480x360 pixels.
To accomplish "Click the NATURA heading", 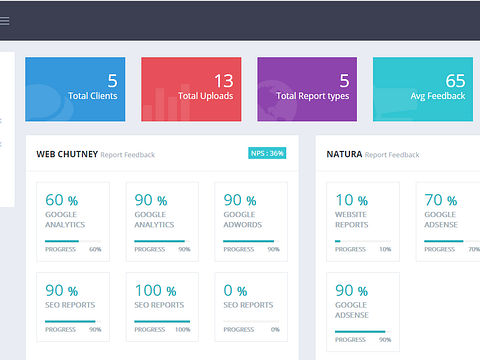I will [344, 154].
